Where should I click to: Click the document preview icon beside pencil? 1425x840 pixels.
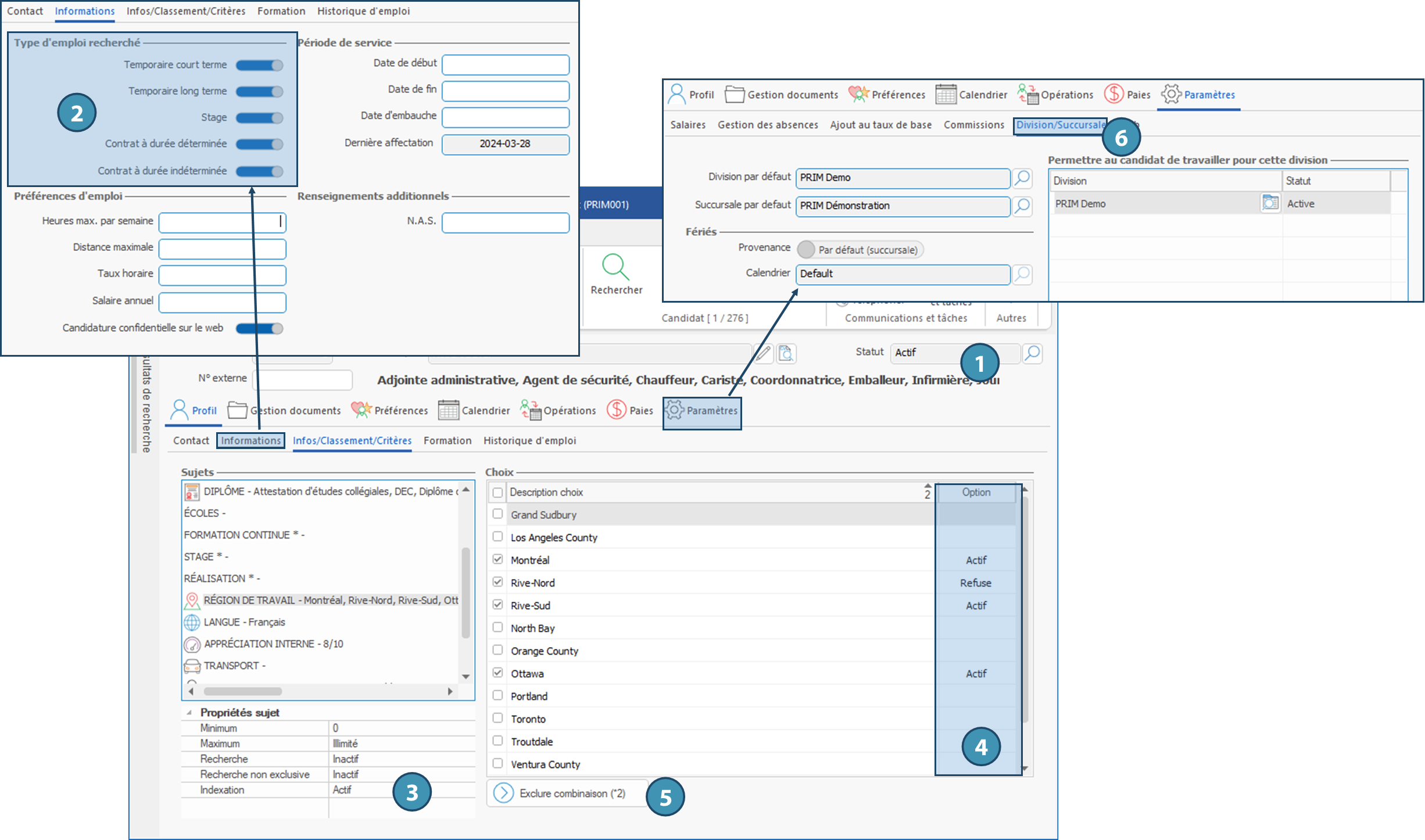tap(786, 353)
